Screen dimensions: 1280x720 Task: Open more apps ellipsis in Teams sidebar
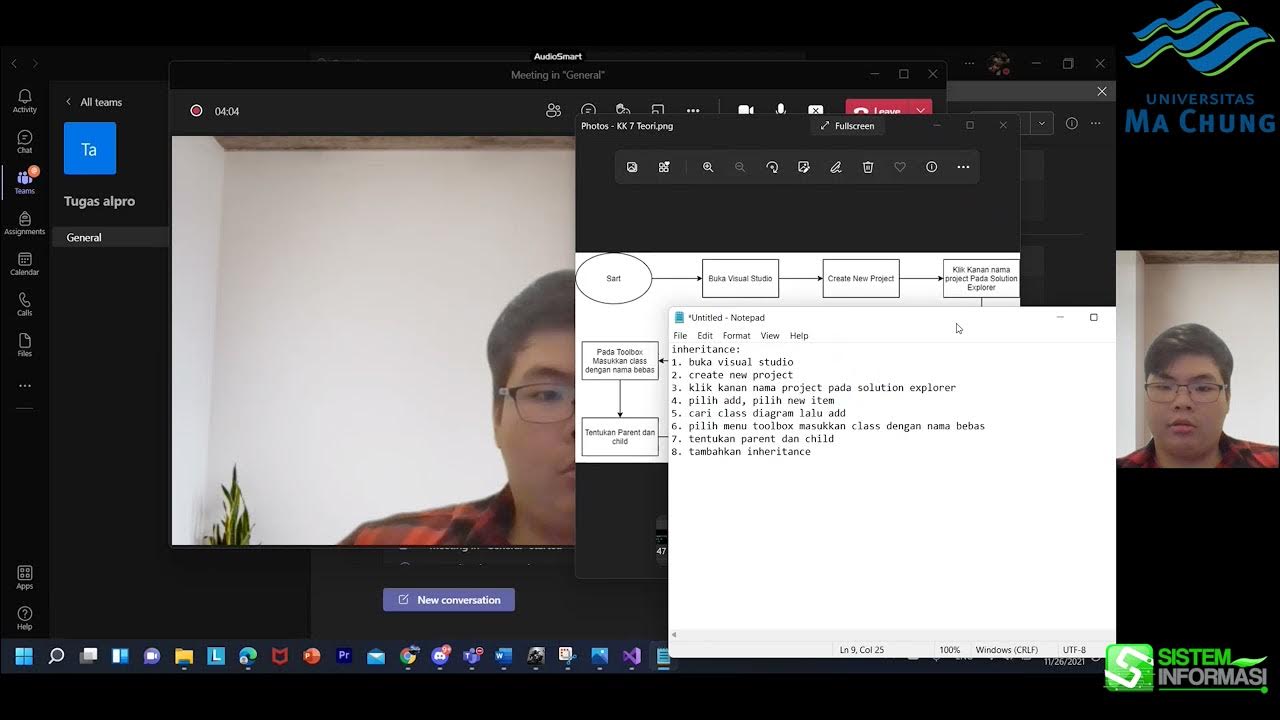point(24,386)
